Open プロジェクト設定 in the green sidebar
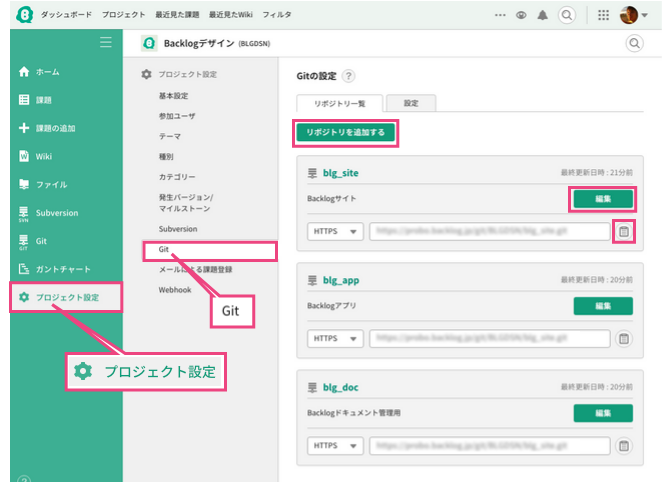This screenshot has height=482, width=662. click(x=66, y=297)
